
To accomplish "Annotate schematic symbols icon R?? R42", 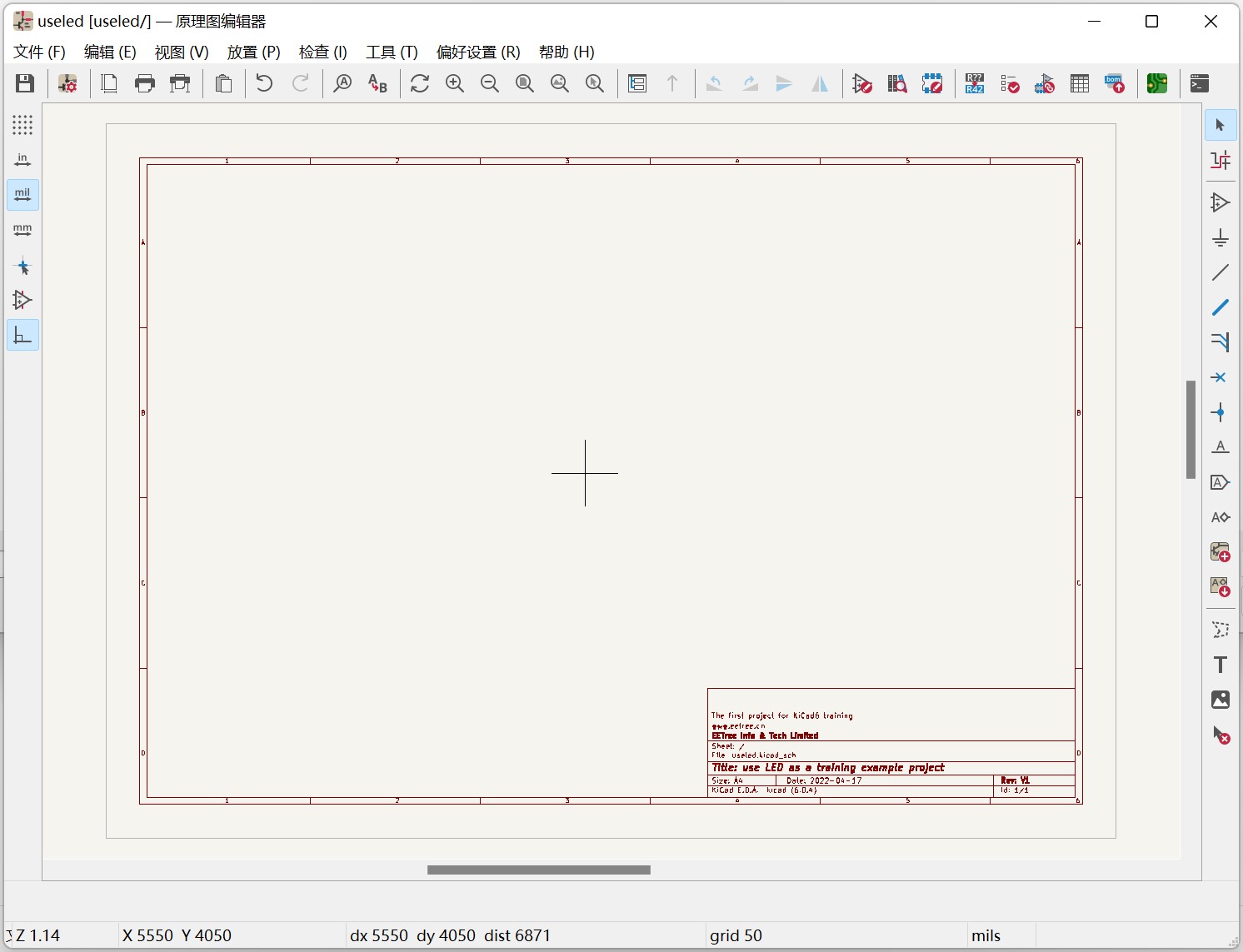I will tap(975, 83).
